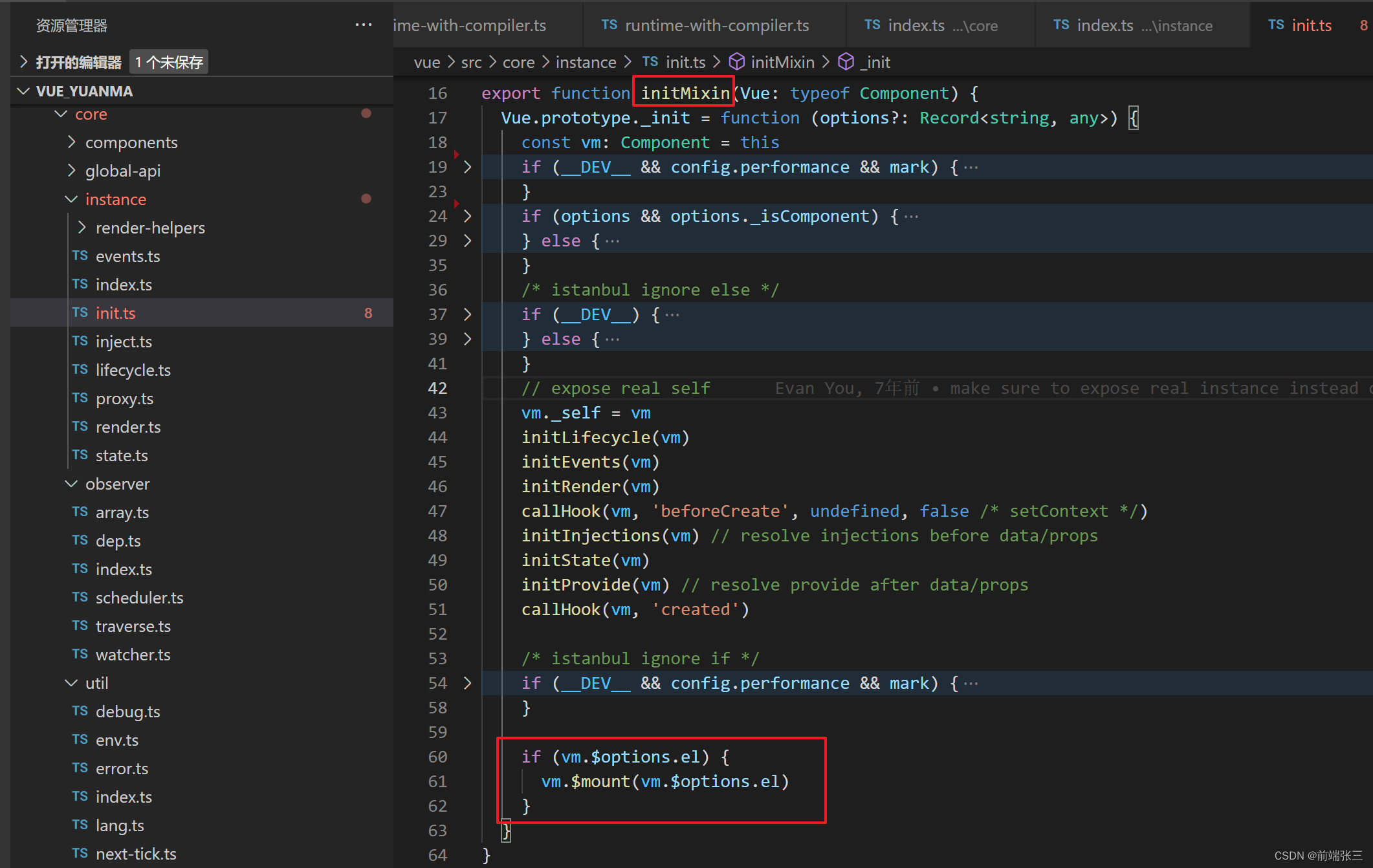
Task: Click the '1 个未保存' unsaved badge
Action: (x=169, y=62)
